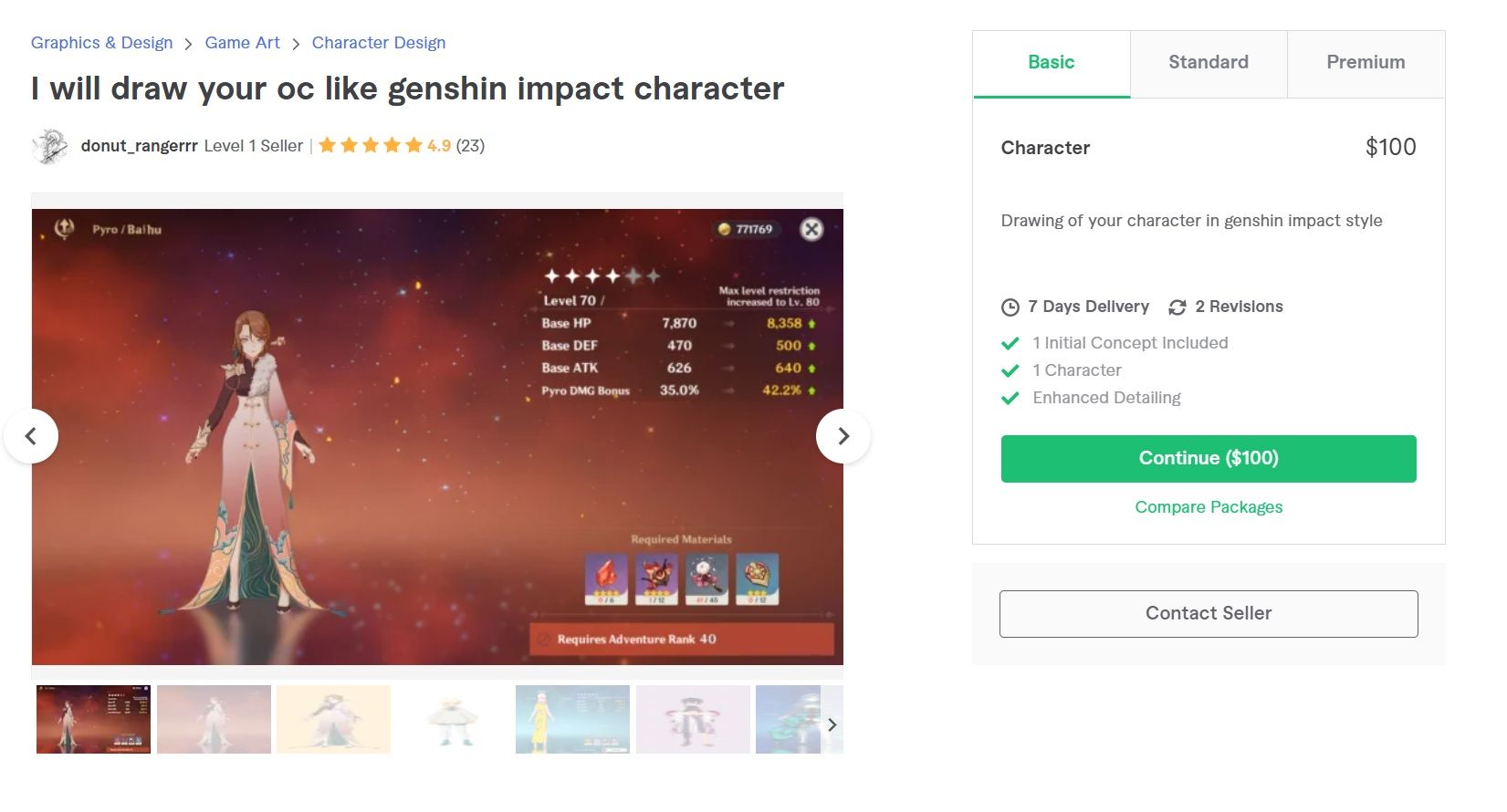Click the clock delivery time icon

1010,307
